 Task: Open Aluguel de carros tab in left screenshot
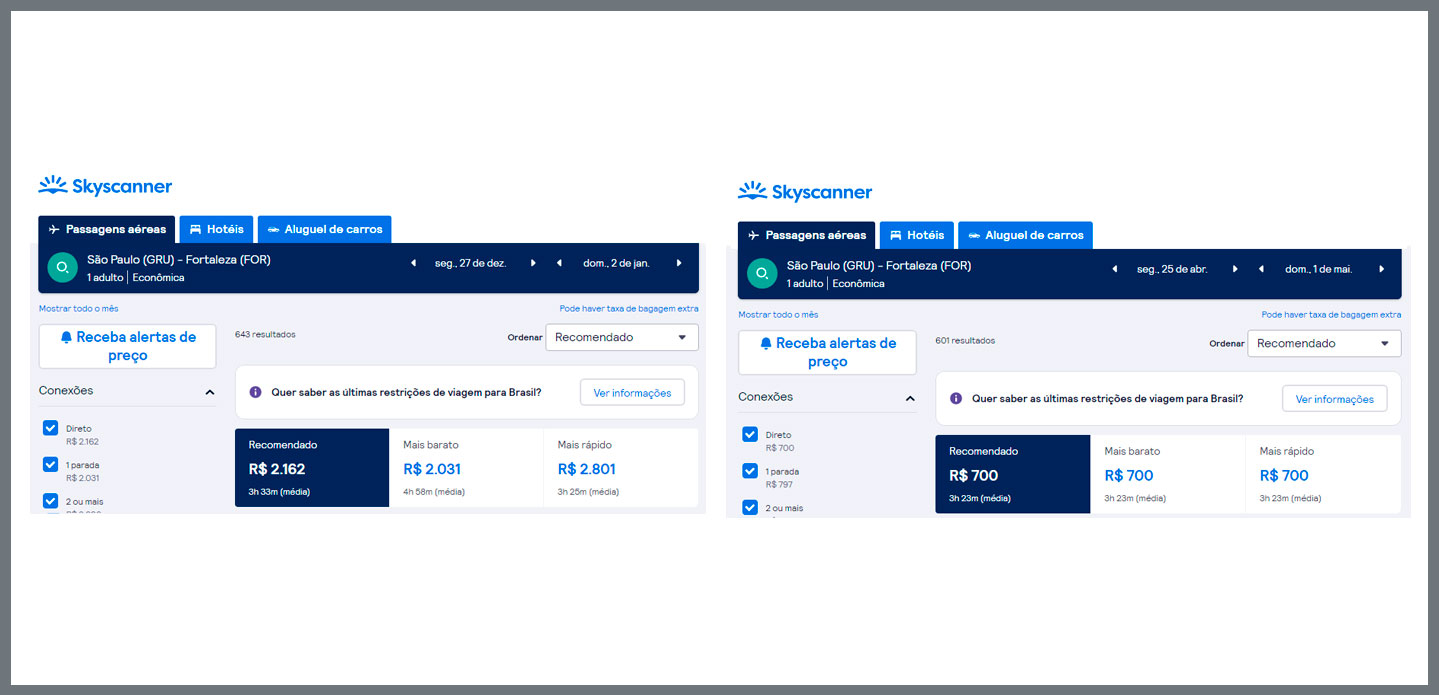point(325,229)
